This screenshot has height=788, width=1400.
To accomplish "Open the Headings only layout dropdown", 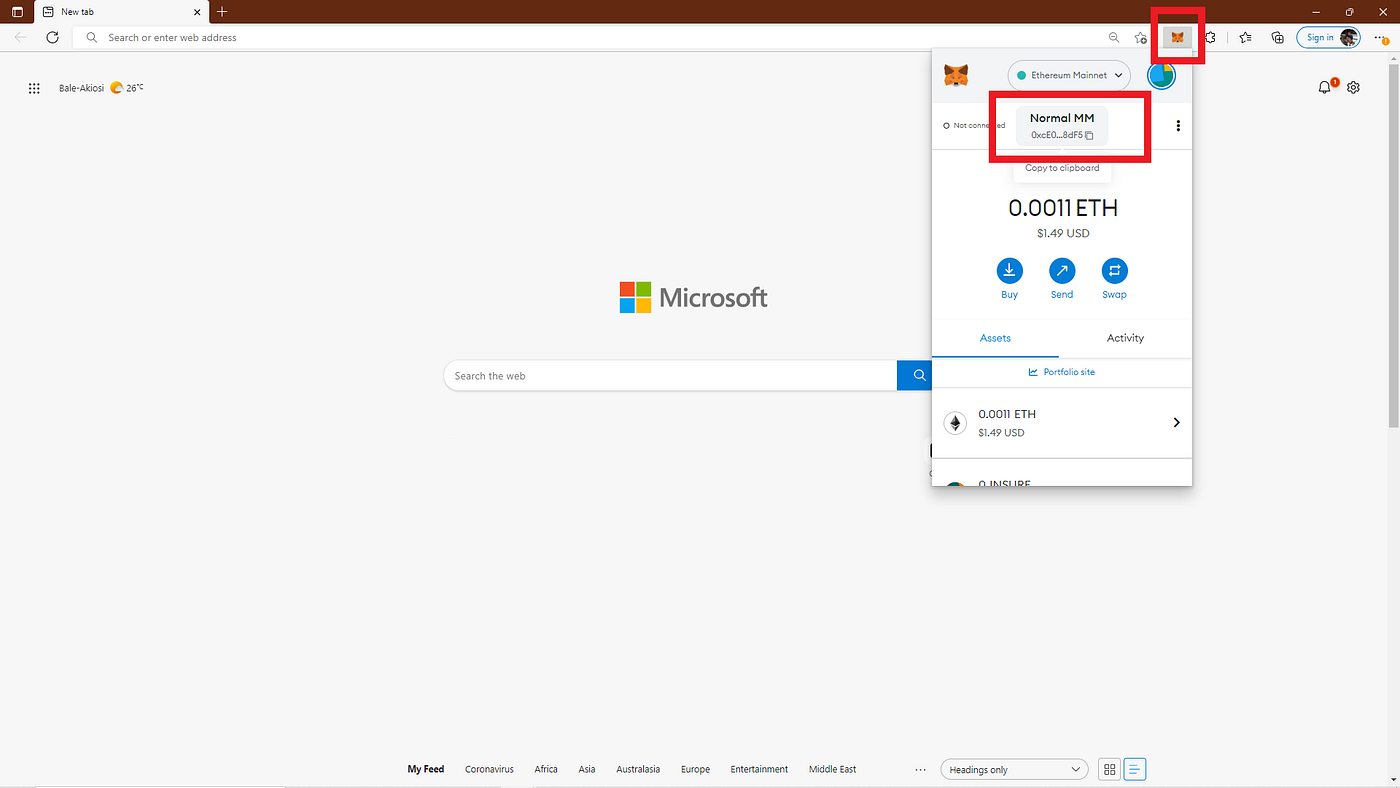I will click(1014, 769).
